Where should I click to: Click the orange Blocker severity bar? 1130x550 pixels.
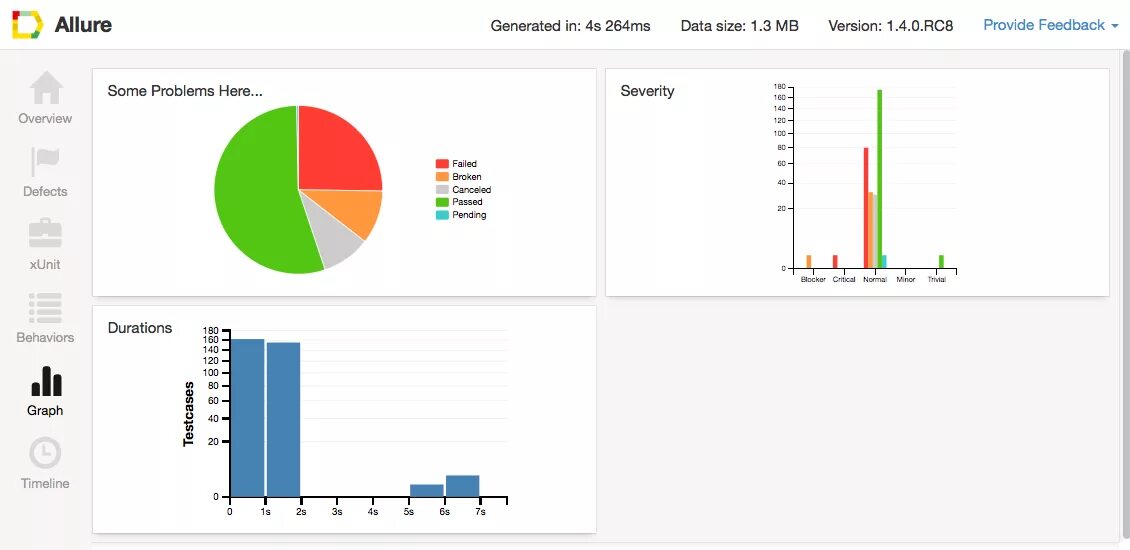(x=809, y=262)
